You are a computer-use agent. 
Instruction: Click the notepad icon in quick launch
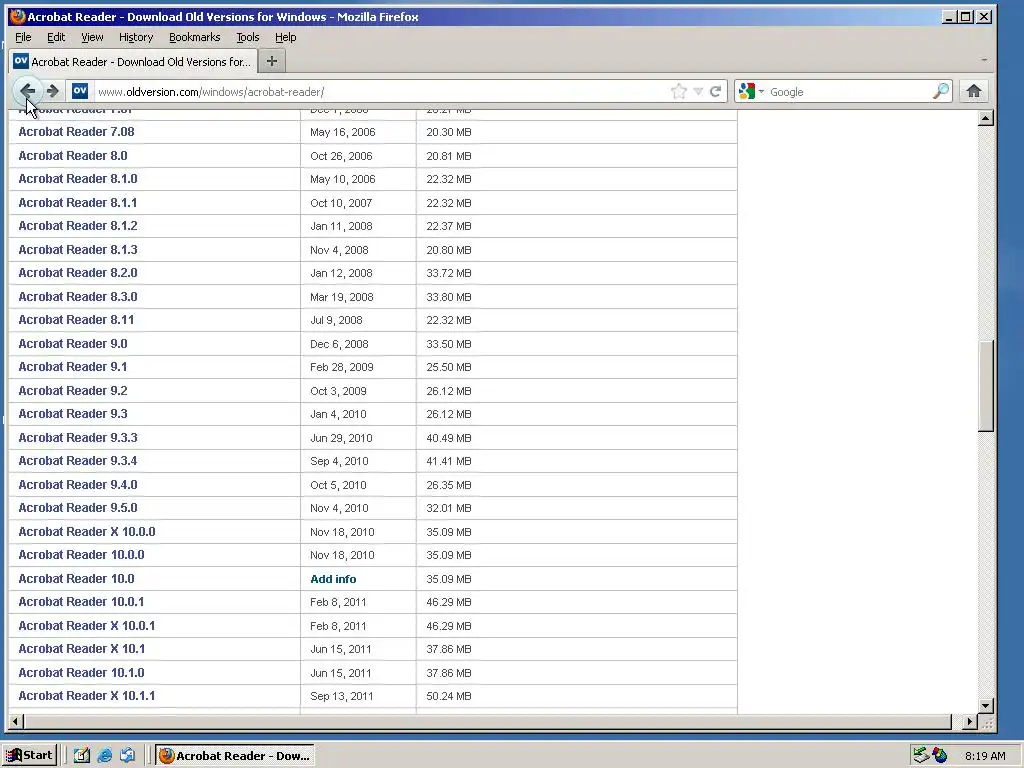82,756
